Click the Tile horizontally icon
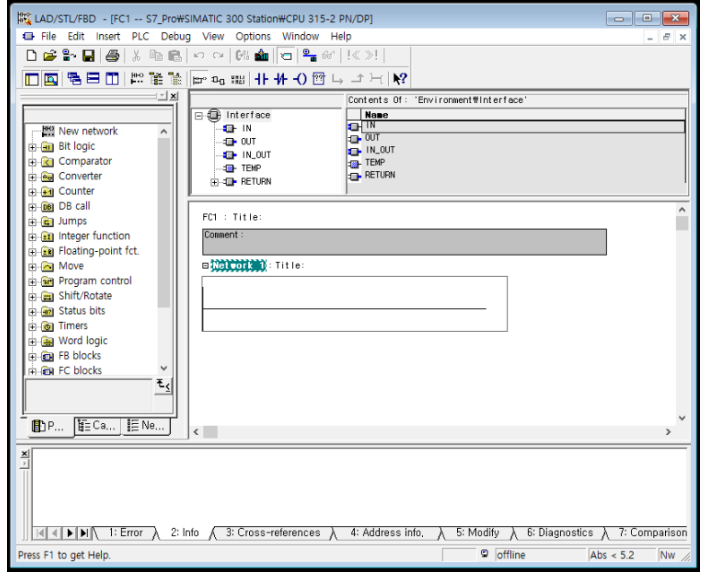Viewport: 718px width, 579px height. [x=93, y=79]
